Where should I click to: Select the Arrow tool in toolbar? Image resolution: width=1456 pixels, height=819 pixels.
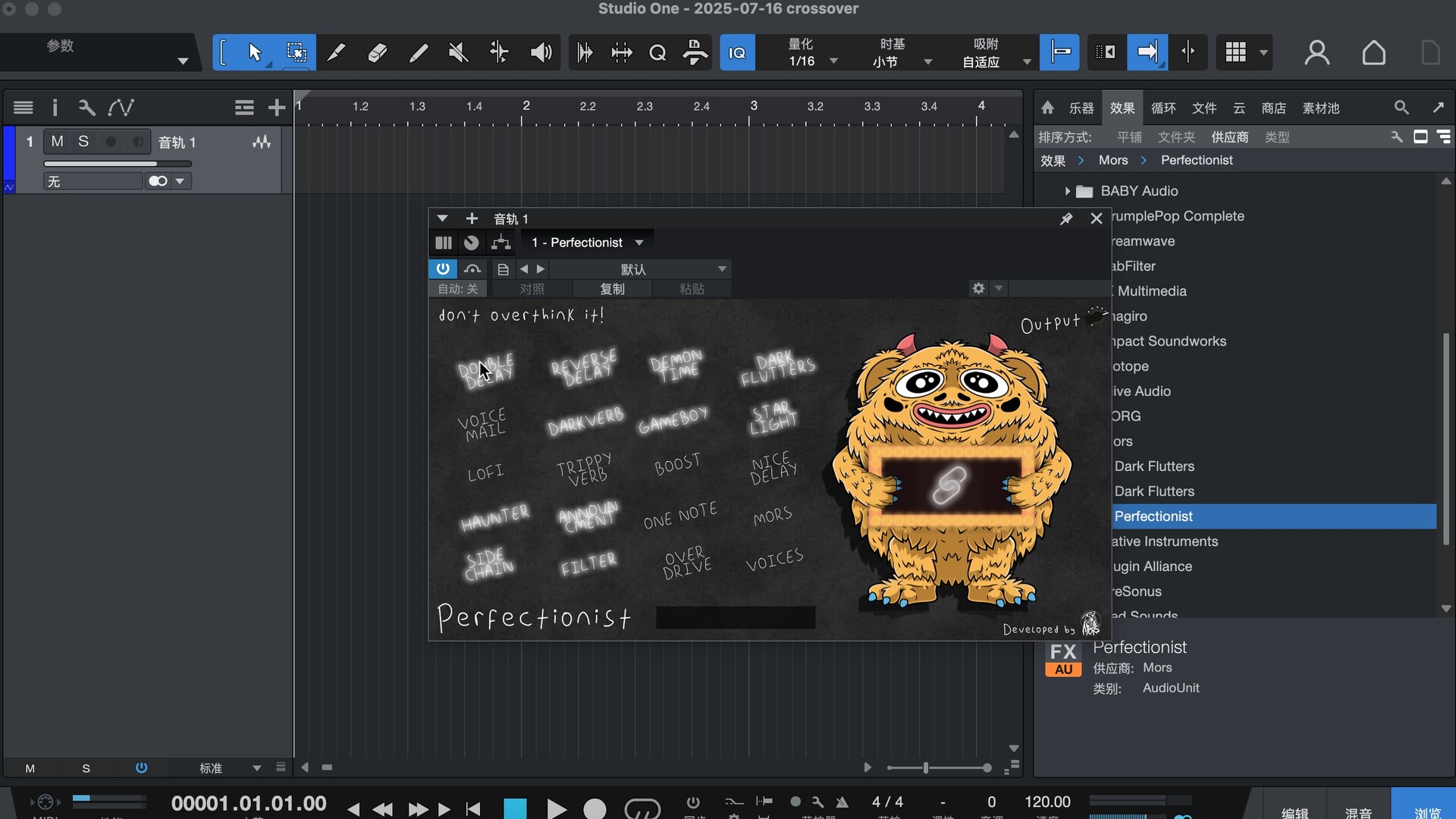point(255,52)
